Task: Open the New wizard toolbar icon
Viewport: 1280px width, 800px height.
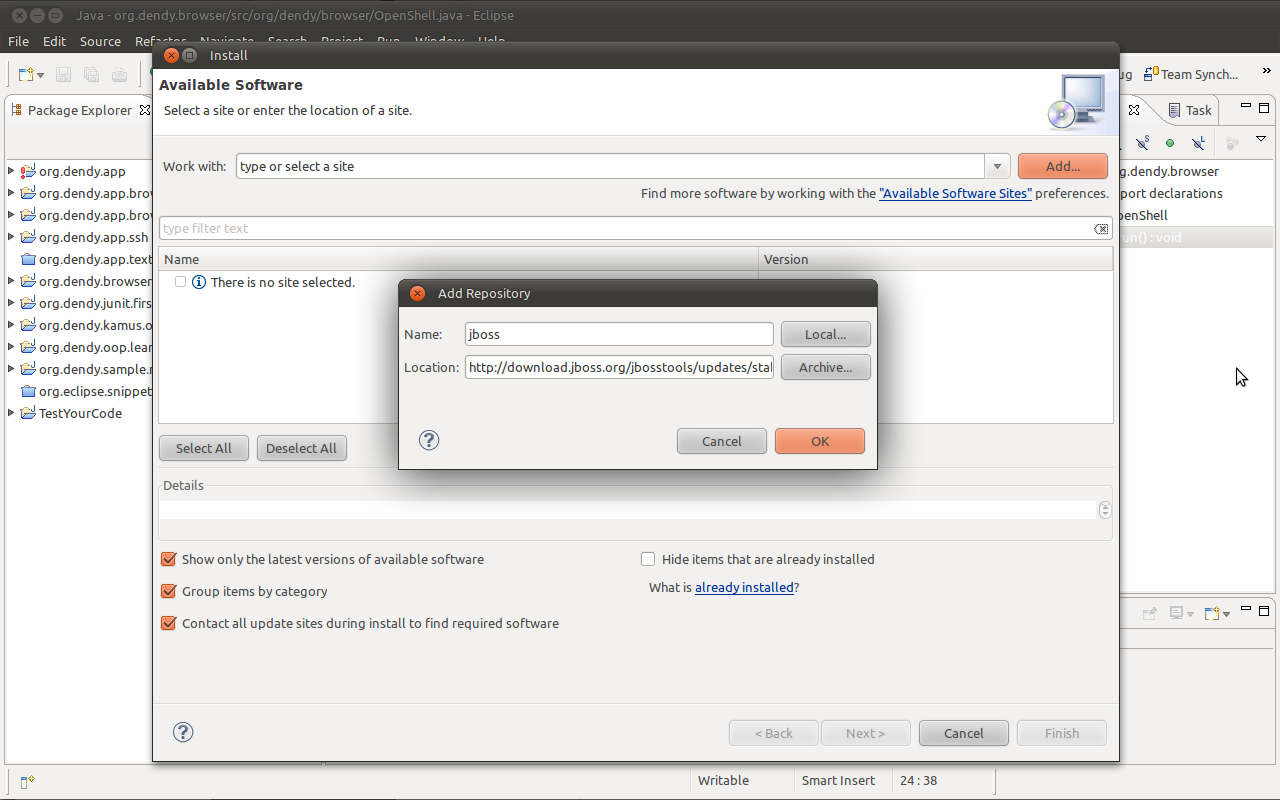Action: [26, 75]
